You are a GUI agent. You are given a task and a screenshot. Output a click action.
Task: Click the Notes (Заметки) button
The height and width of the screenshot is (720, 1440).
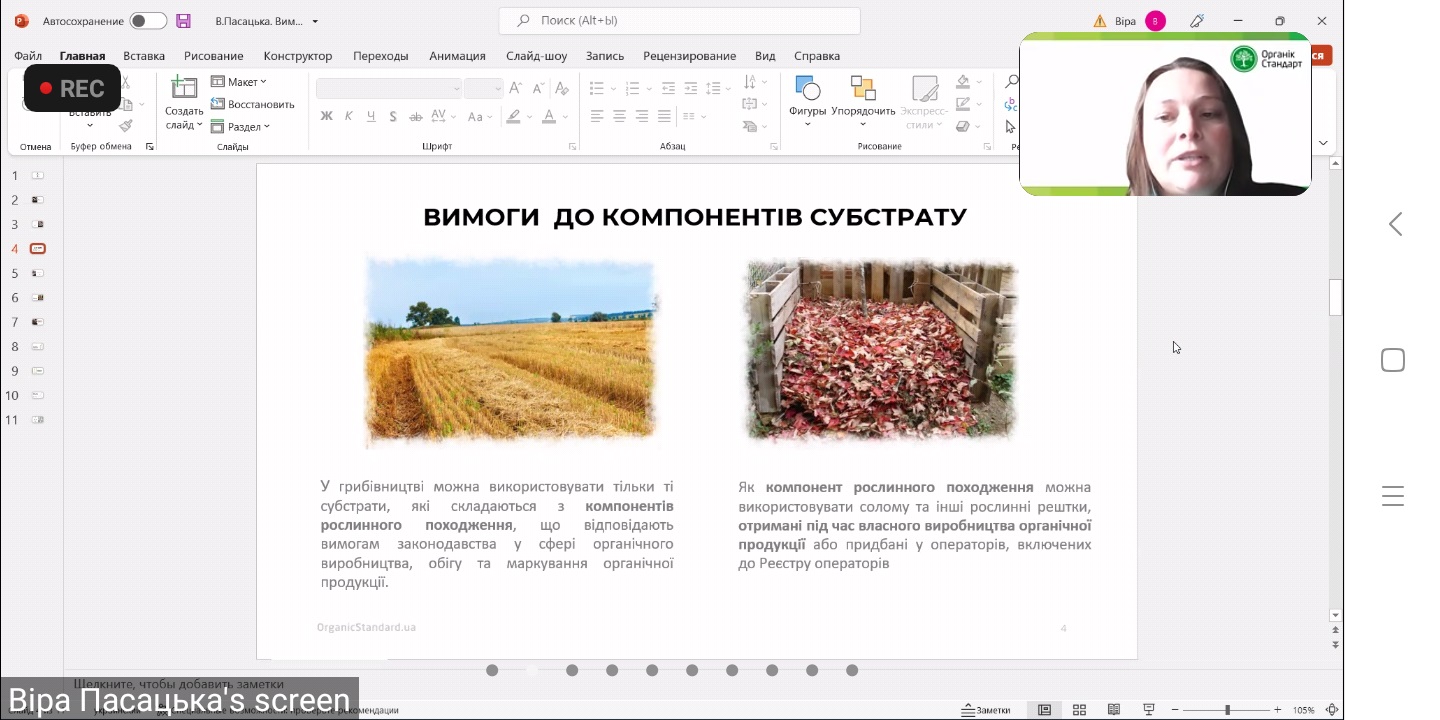click(x=986, y=710)
